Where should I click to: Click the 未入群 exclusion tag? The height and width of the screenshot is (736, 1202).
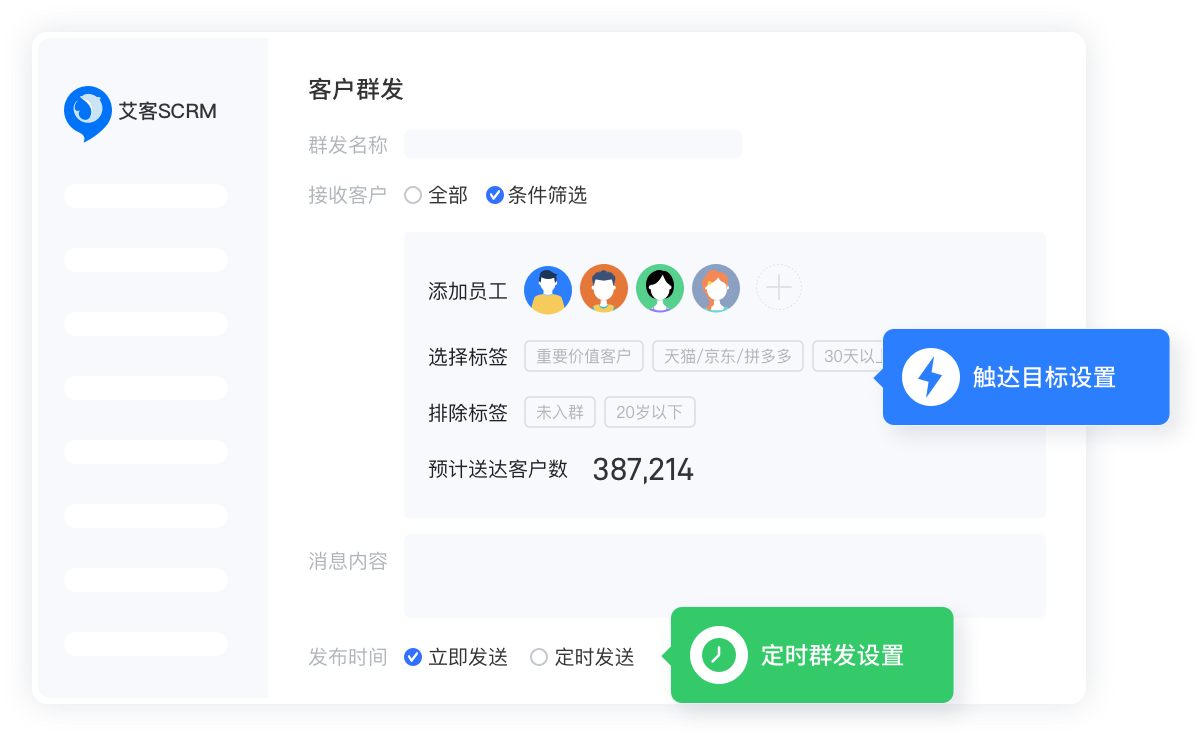click(560, 412)
